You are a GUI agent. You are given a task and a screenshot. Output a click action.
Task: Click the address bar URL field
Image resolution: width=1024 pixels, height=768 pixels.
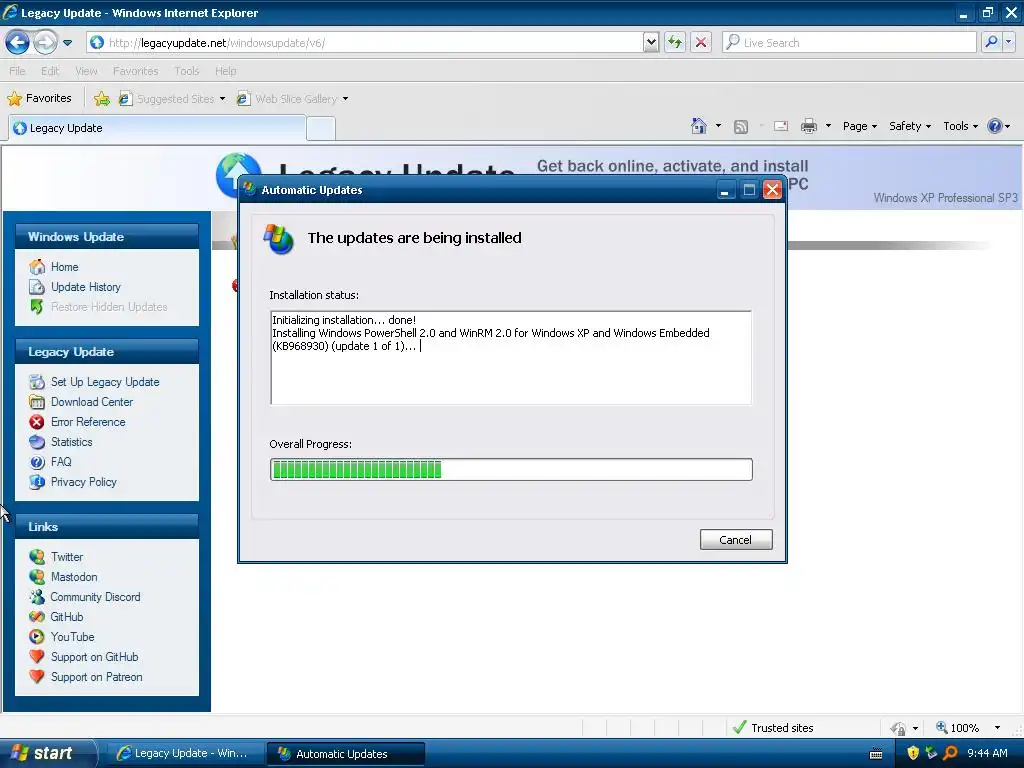(x=364, y=43)
